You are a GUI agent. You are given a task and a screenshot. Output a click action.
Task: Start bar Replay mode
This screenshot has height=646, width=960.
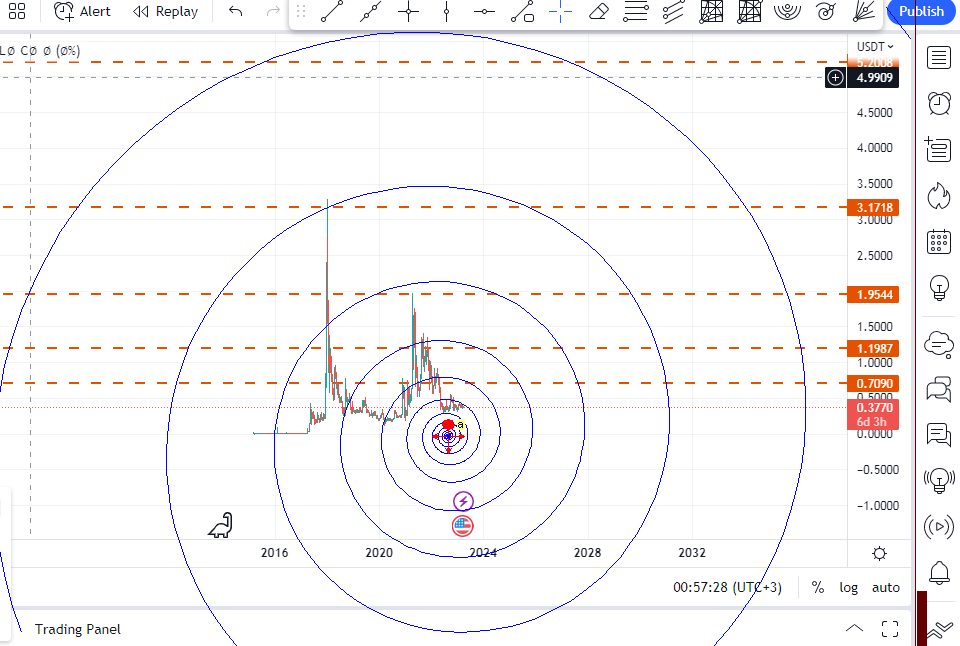pyautogui.click(x=166, y=11)
